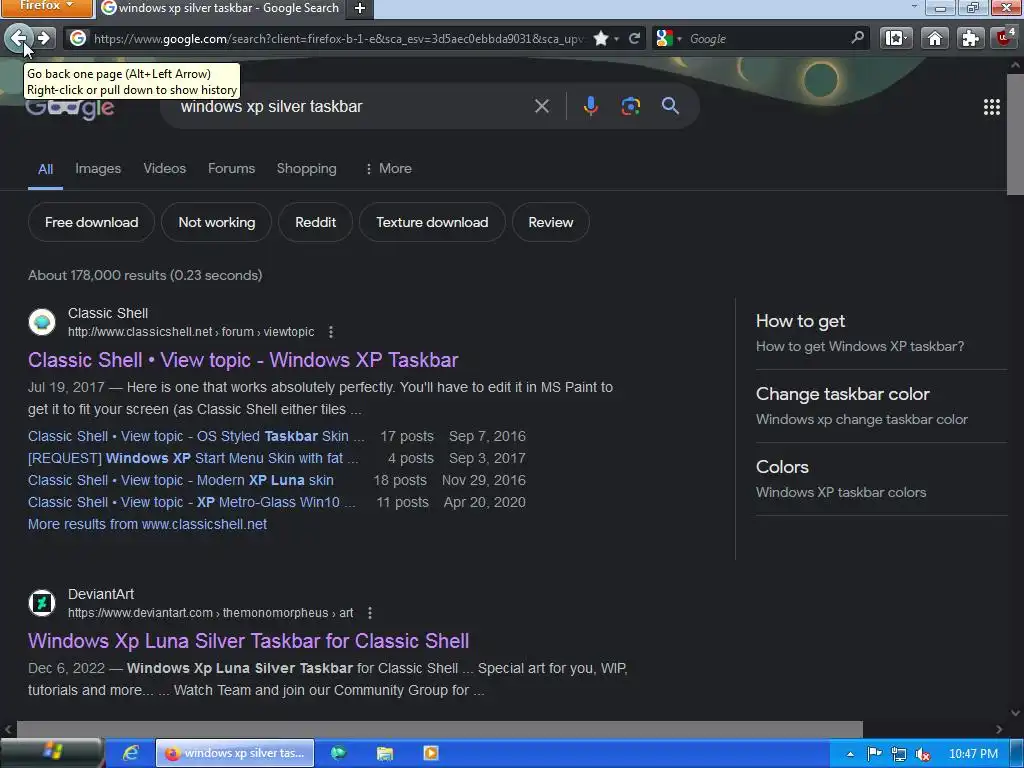Focus the URL address bar
Screen dimensions: 1024x768
pos(338,39)
